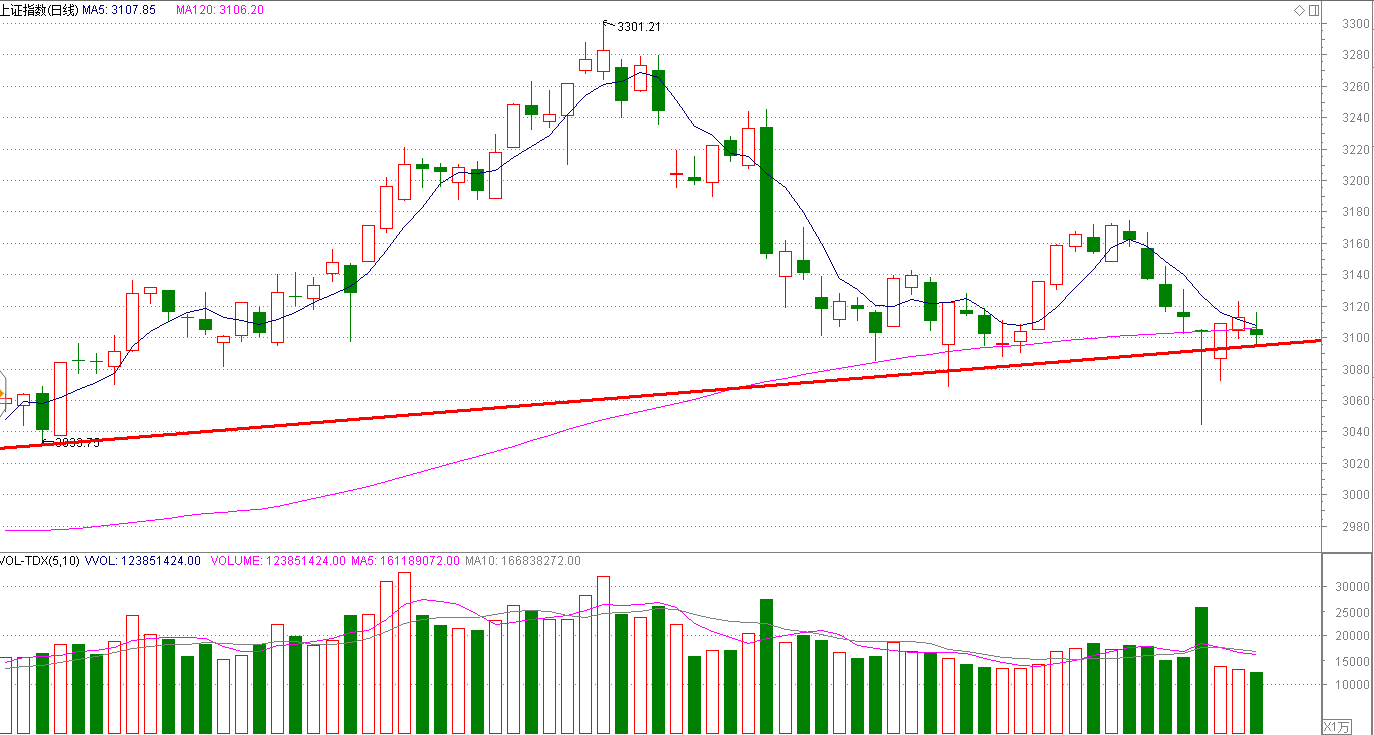Image resolution: width=1374 pixels, height=735 pixels.
Task: Click the X1万 volume unit box
Action: [x=1337, y=726]
